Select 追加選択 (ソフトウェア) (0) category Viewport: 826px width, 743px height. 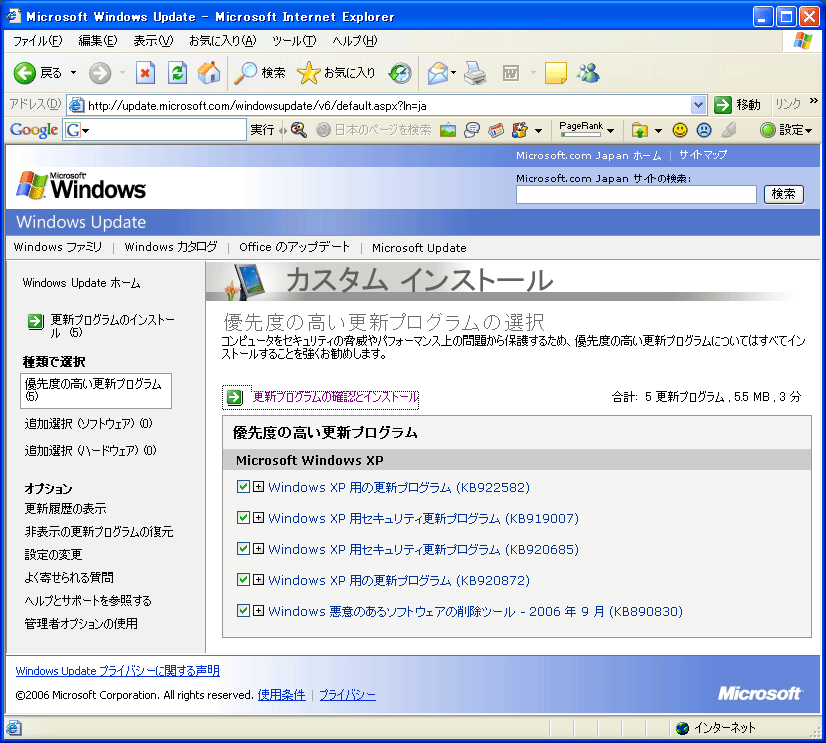(88, 424)
